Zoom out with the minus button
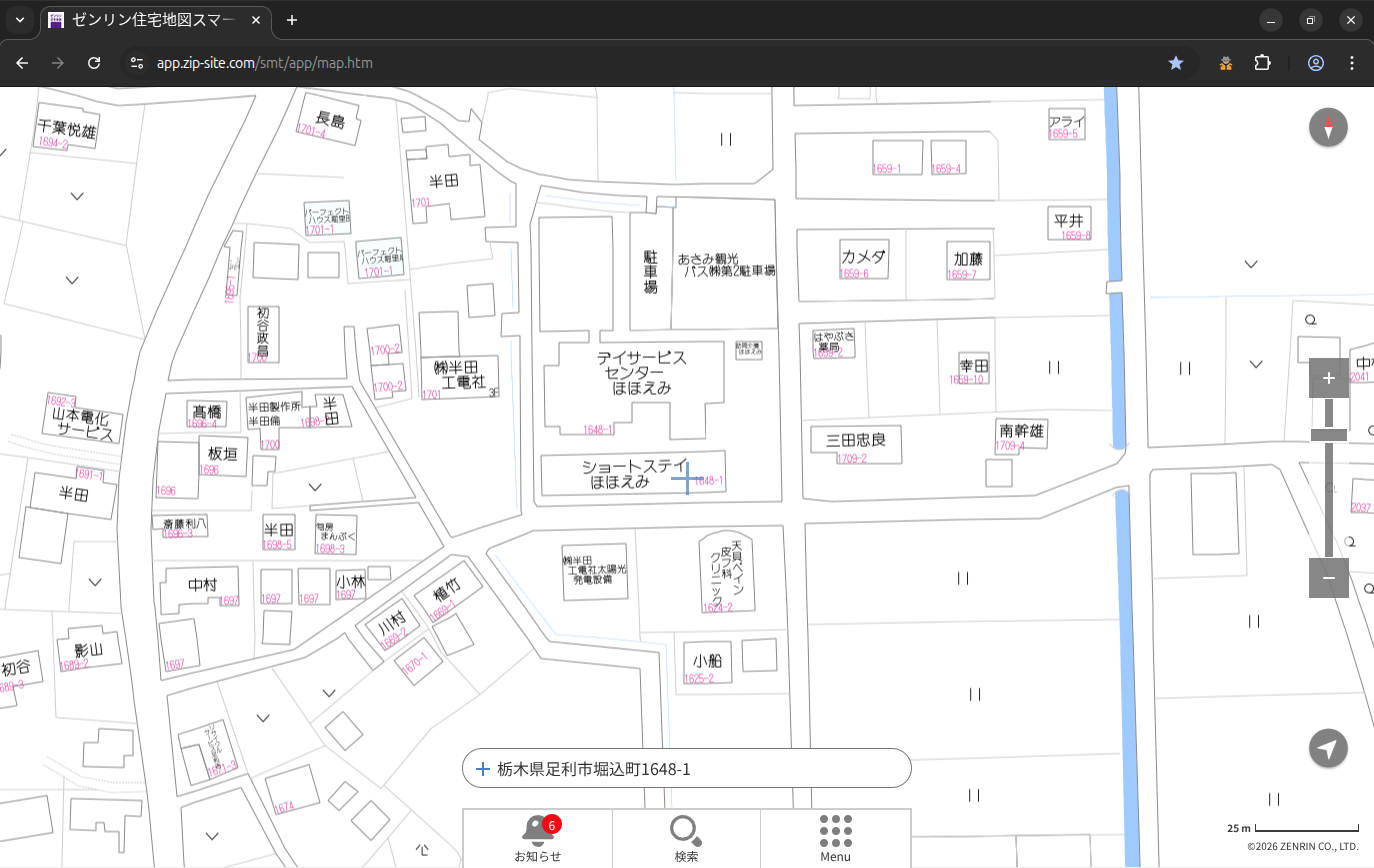The image size is (1374, 868). click(1328, 578)
